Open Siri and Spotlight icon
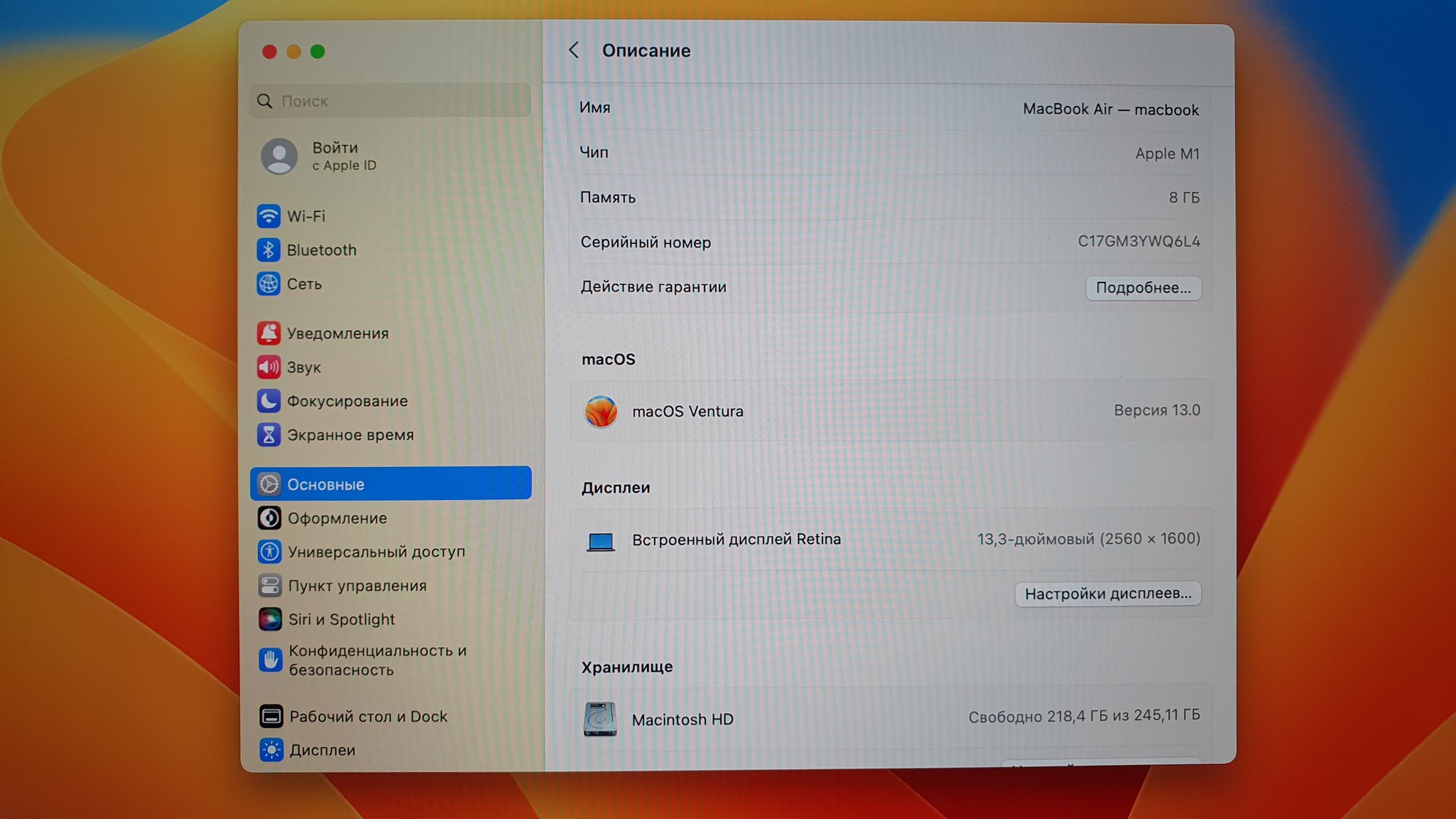The image size is (1456, 819). tap(269, 619)
